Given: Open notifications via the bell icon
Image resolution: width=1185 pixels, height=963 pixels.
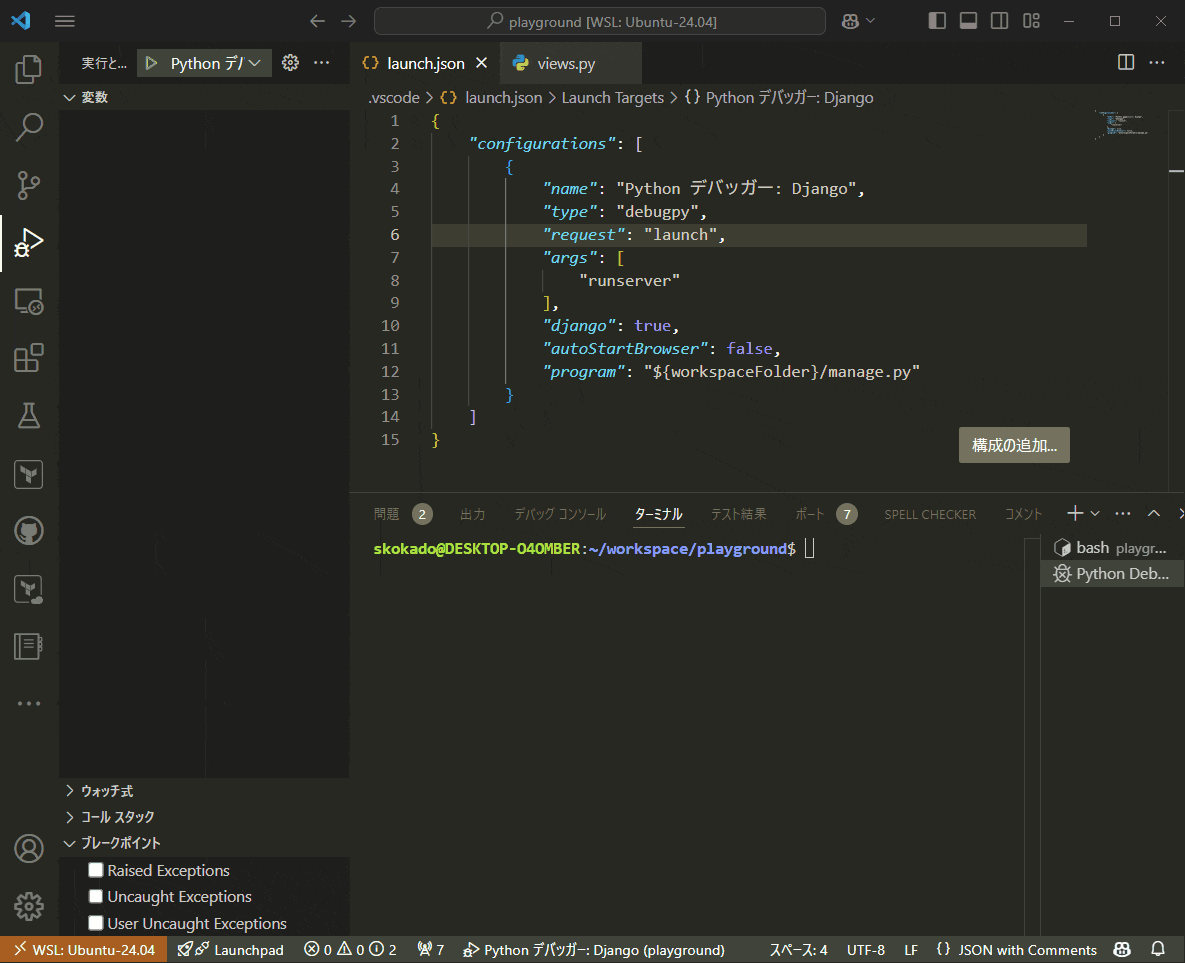Looking at the screenshot, I should pyautogui.click(x=1157, y=949).
